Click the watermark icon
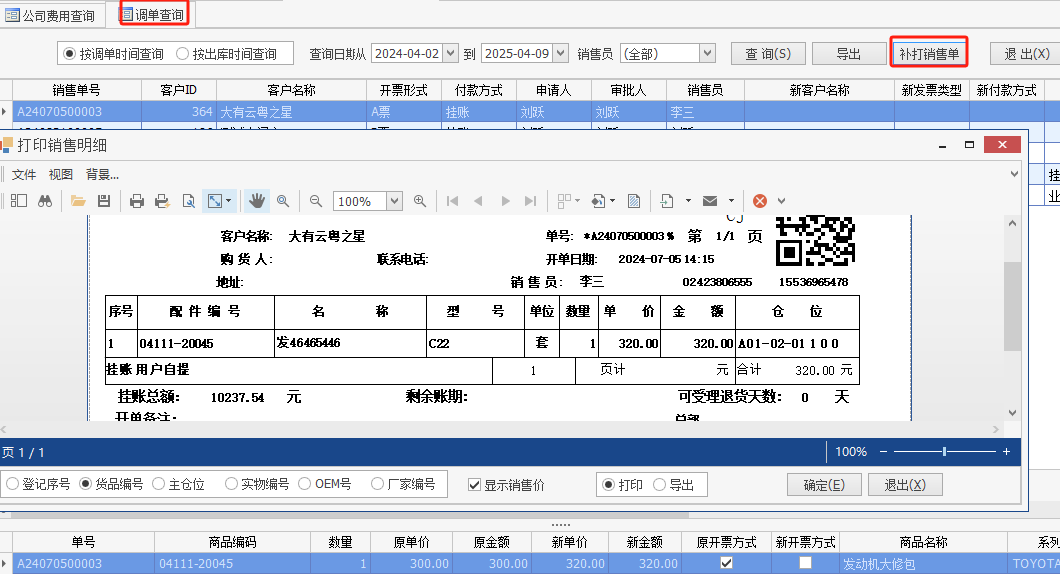1060x584 pixels. point(633,201)
